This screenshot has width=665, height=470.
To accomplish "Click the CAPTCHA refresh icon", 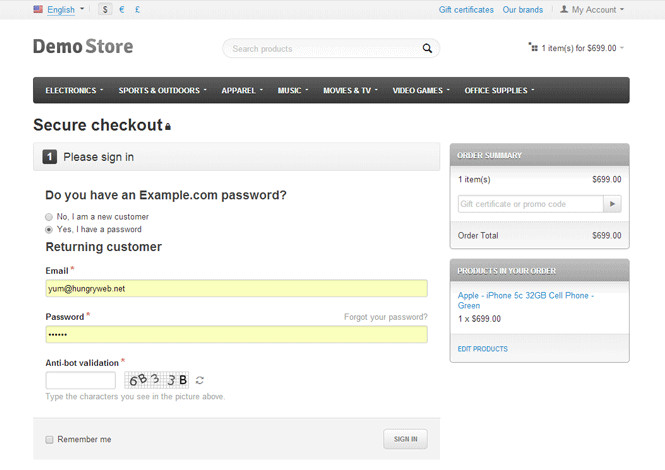I will (200, 380).
